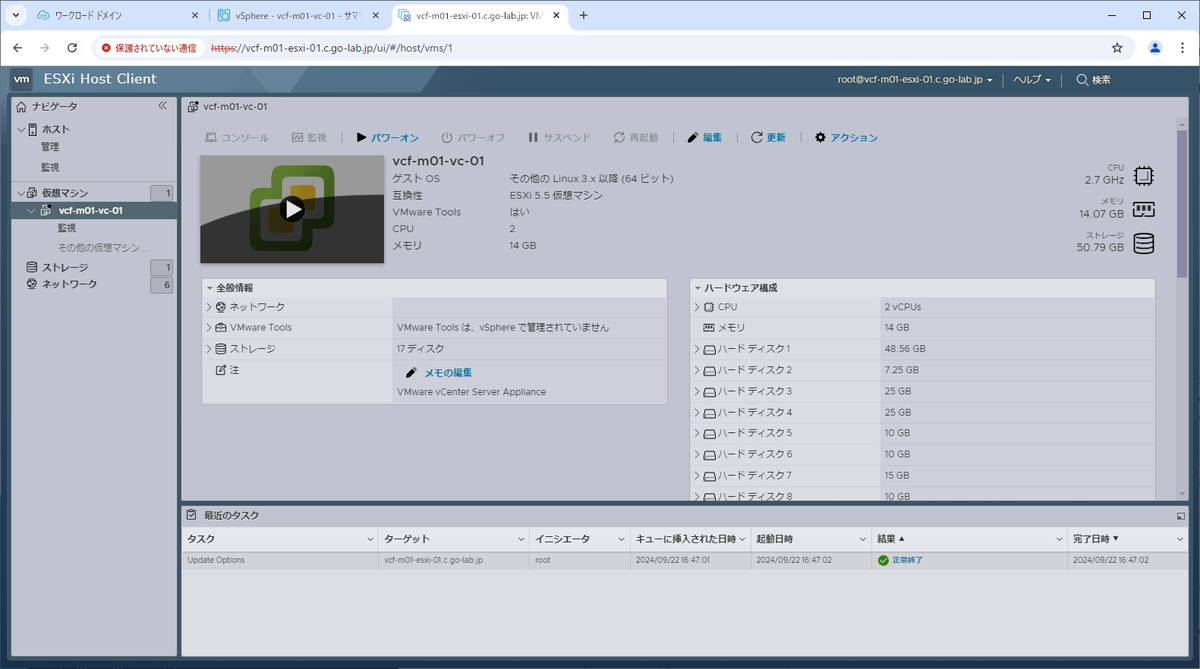Expand the ネットワーク row in general info
Screen dimensions: 1200x669
[209, 307]
